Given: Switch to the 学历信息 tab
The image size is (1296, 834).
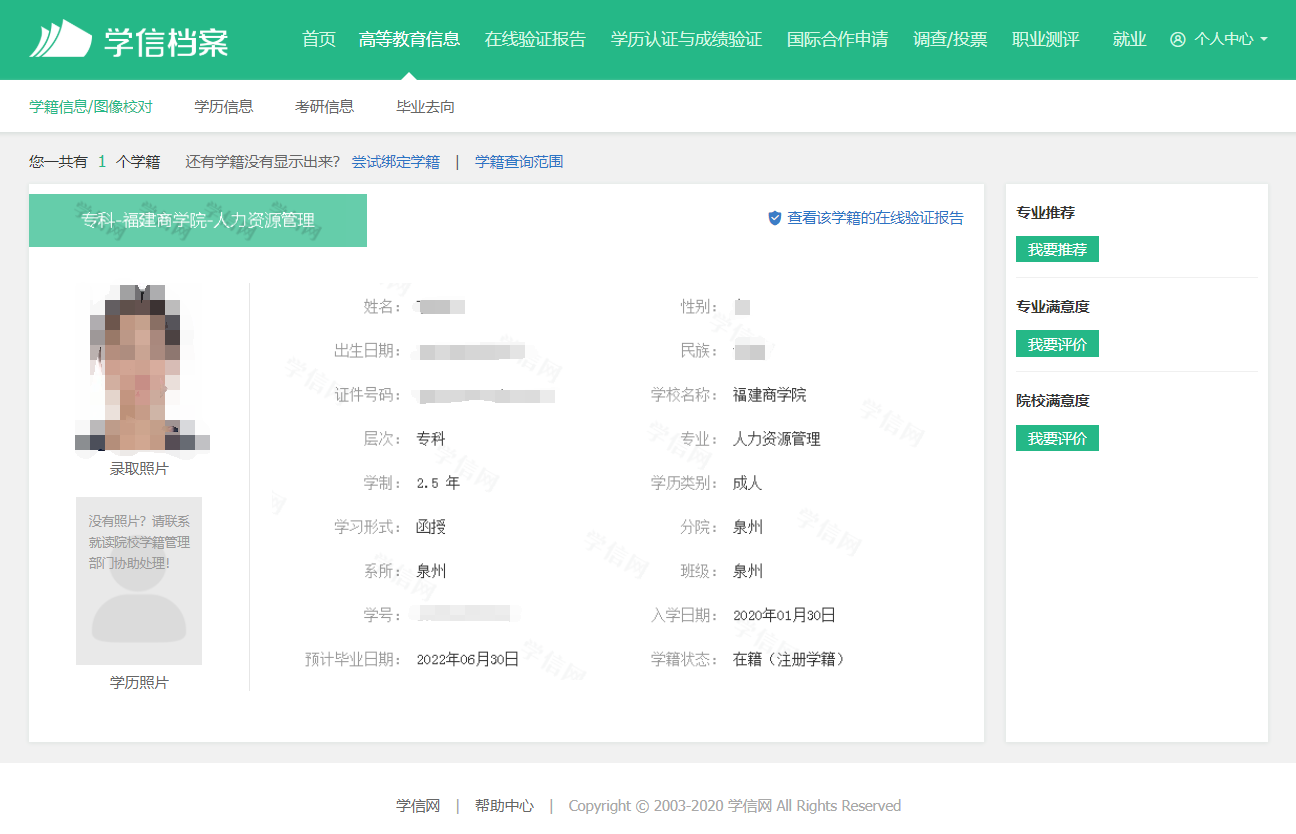Looking at the screenshot, I should pyautogui.click(x=223, y=106).
